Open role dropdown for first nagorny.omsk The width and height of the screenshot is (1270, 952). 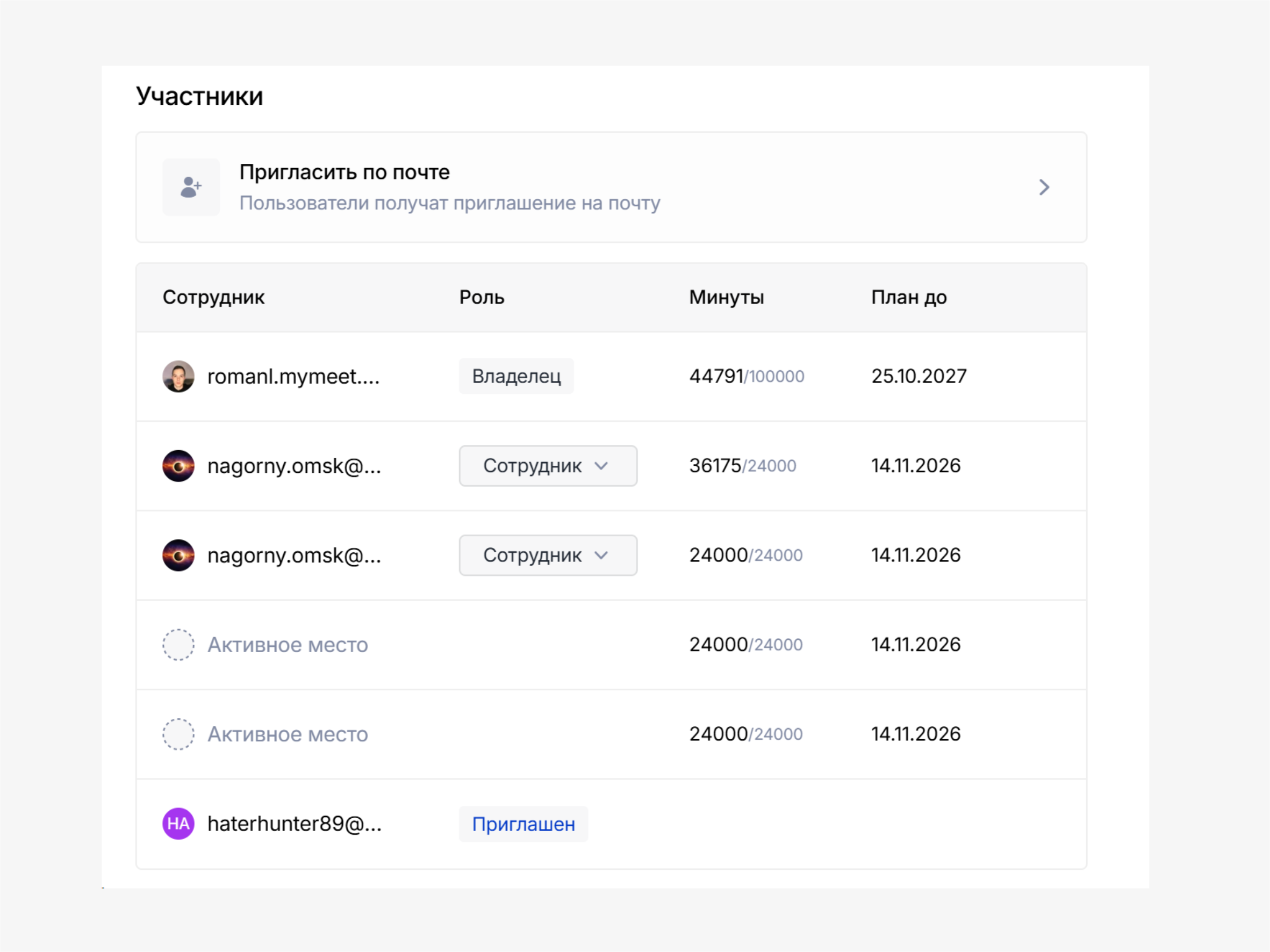pyautogui.click(x=548, y=466)
